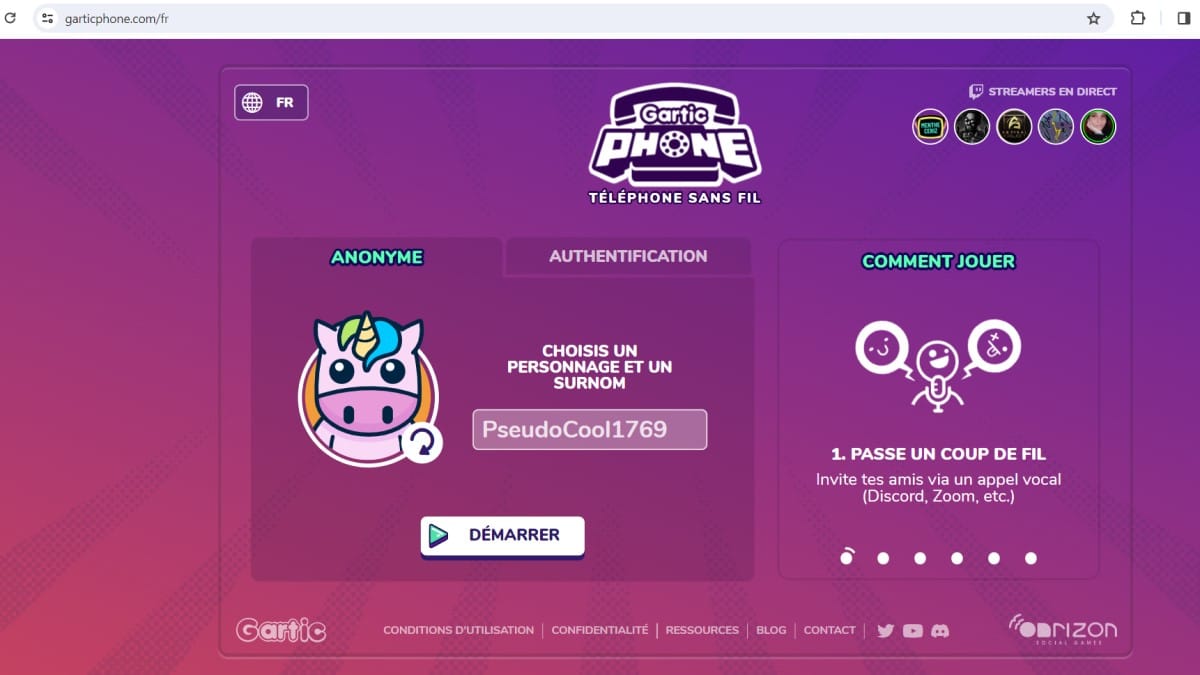Go to the second how-to-play slide dot
The image size is (1200, 675).
(x=883, y=558)
